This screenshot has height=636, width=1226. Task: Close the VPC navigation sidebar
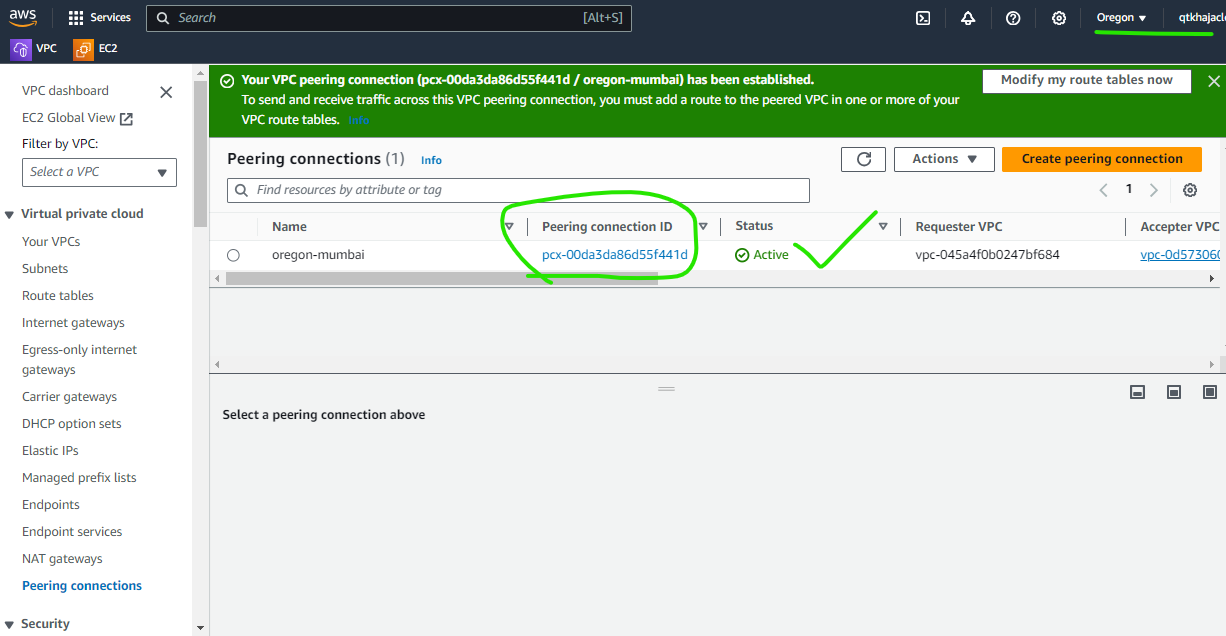pyautogui.click(x=167, y=92)
